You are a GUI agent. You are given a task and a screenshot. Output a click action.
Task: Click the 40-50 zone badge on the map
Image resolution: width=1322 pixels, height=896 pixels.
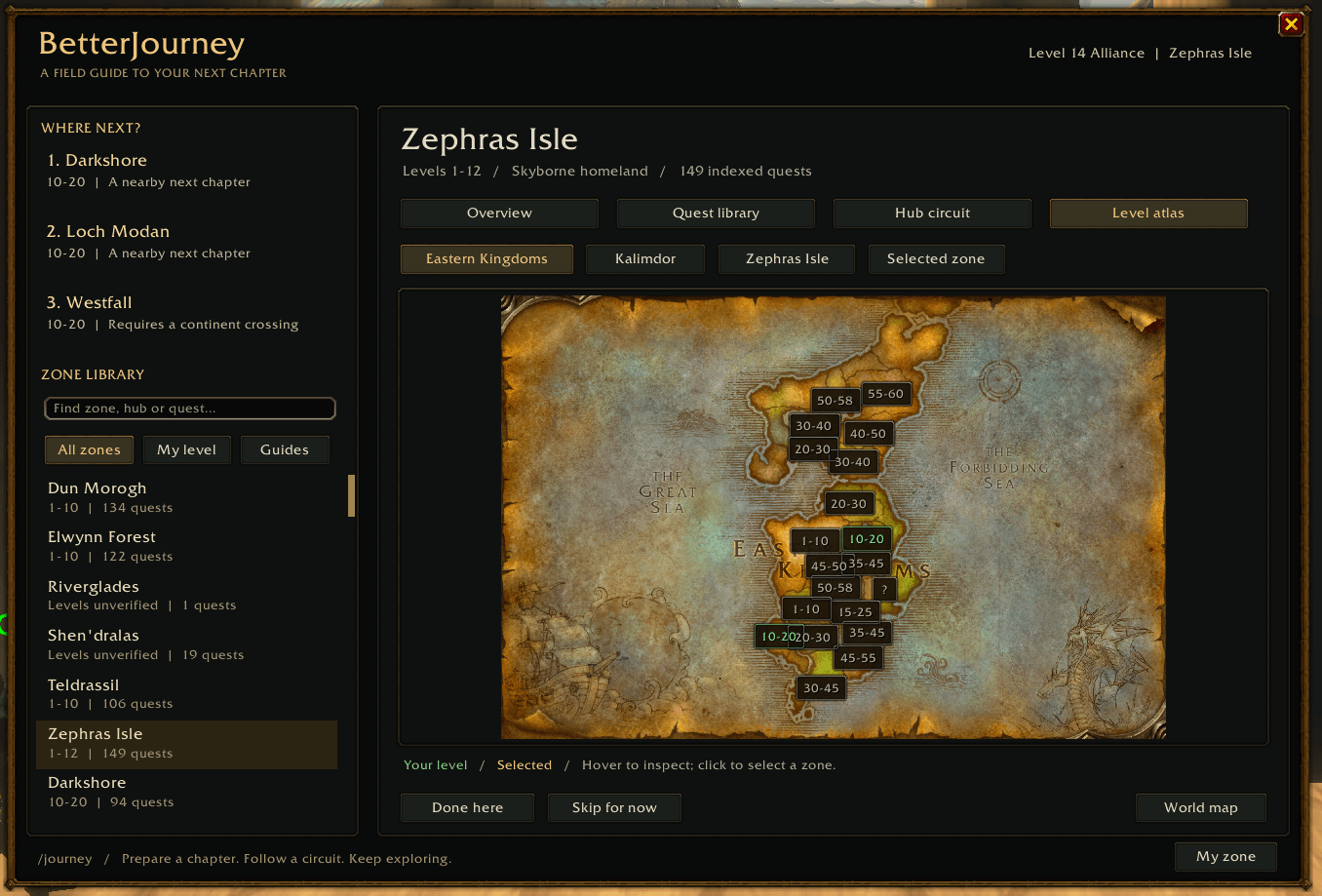868,434
